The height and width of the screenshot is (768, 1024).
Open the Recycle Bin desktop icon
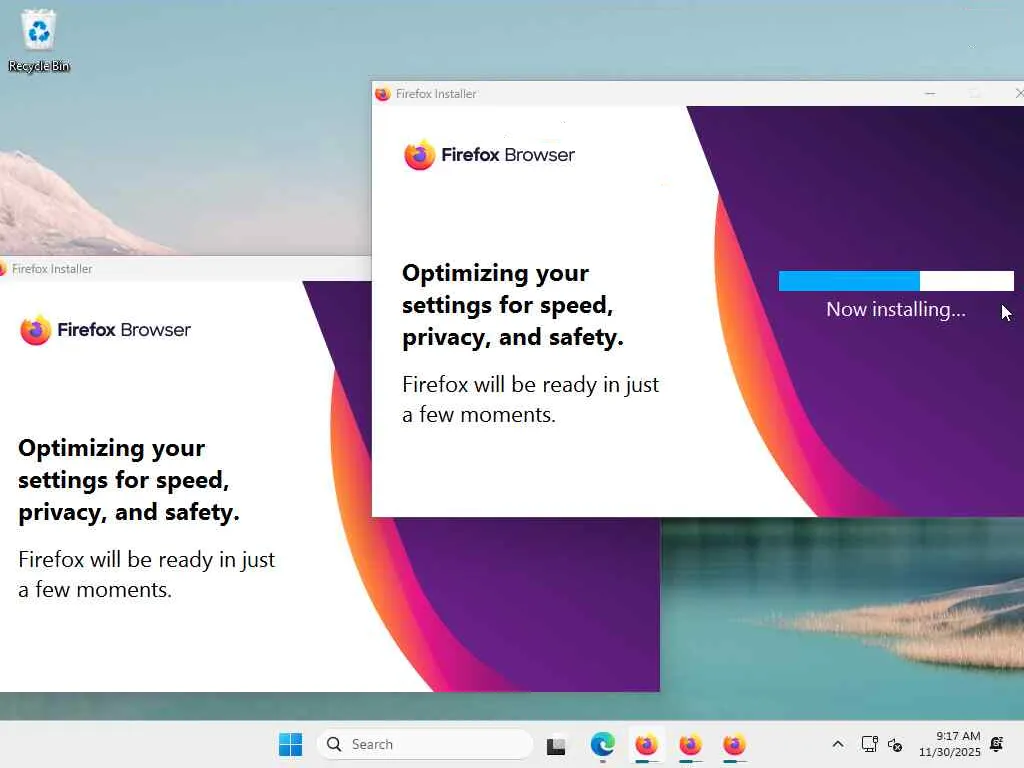[39, 40]
